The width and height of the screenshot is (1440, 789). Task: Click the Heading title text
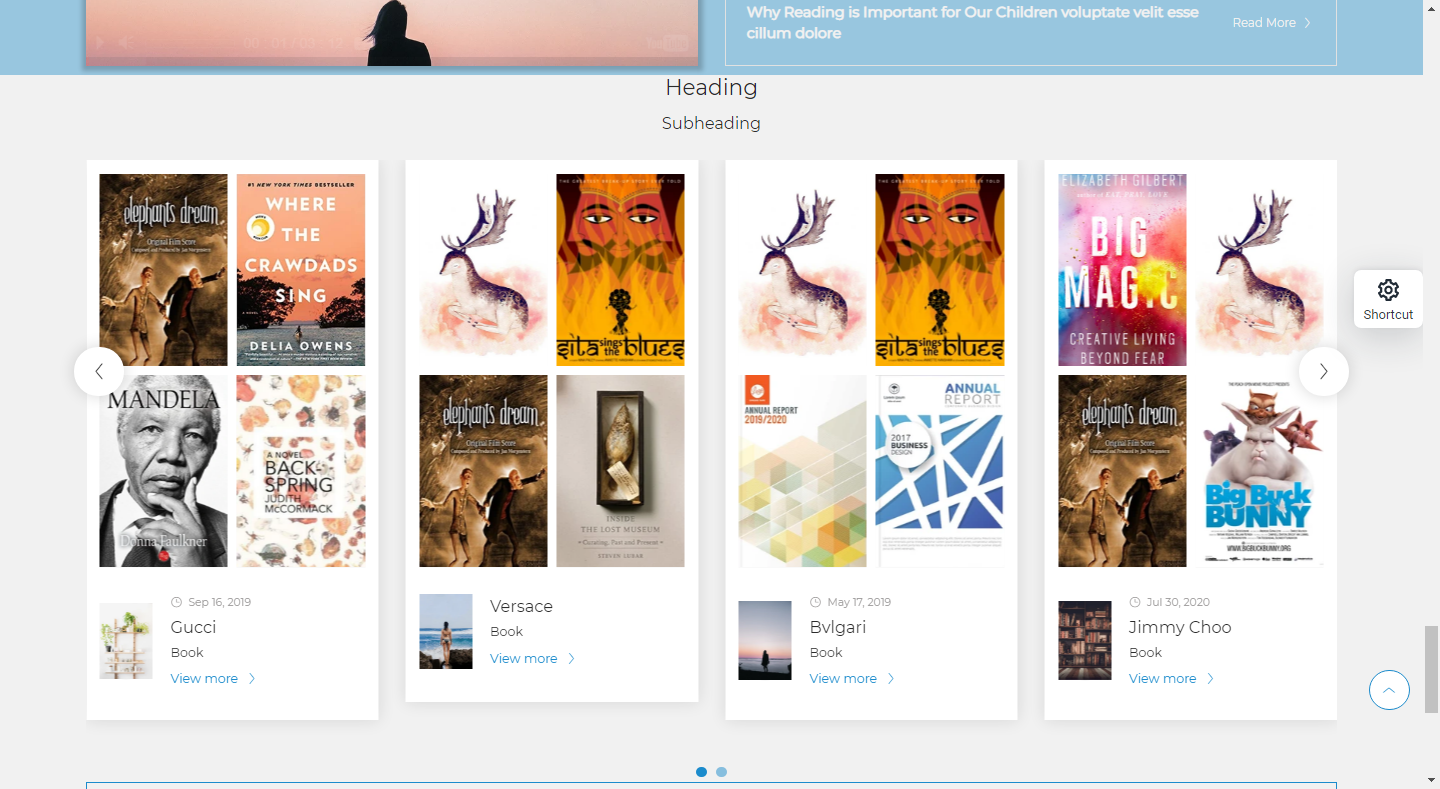(x=711, y=88)
